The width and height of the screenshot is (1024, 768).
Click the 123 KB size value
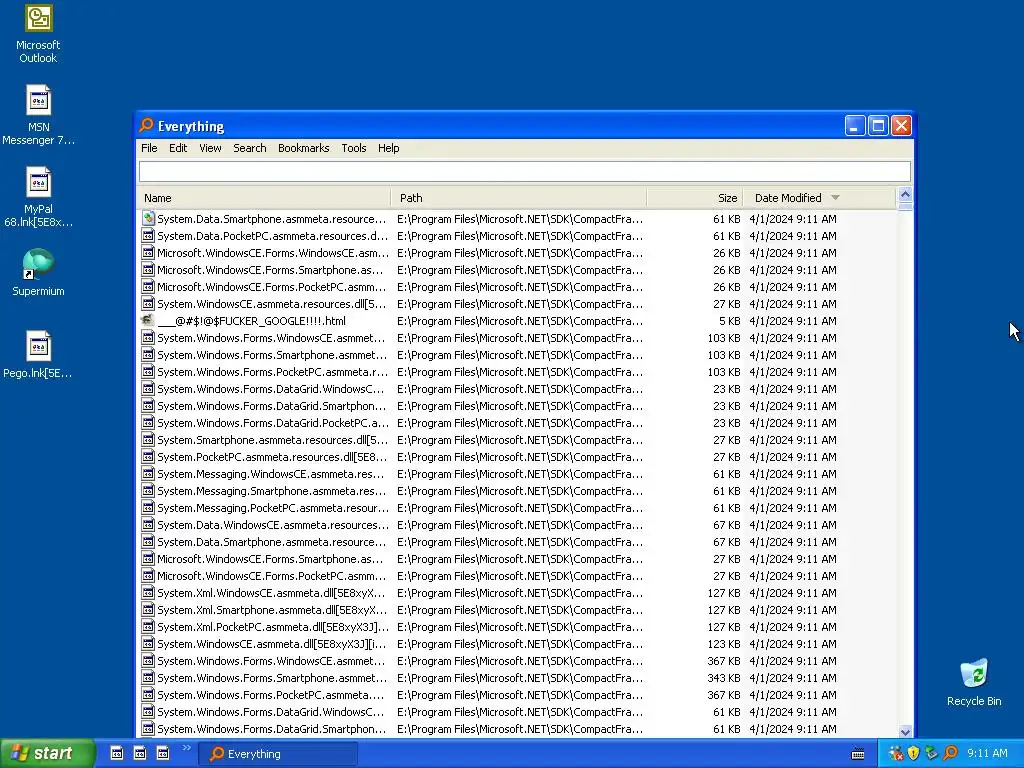coord(724,643)
